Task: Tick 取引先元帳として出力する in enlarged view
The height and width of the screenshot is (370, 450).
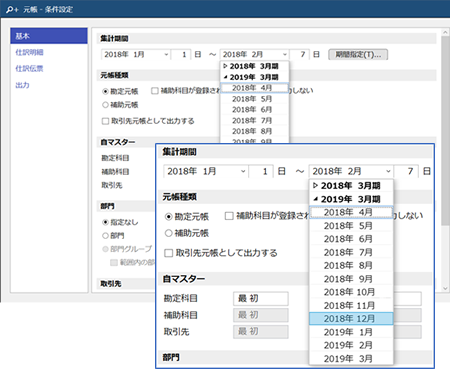Action: (169, 253)
